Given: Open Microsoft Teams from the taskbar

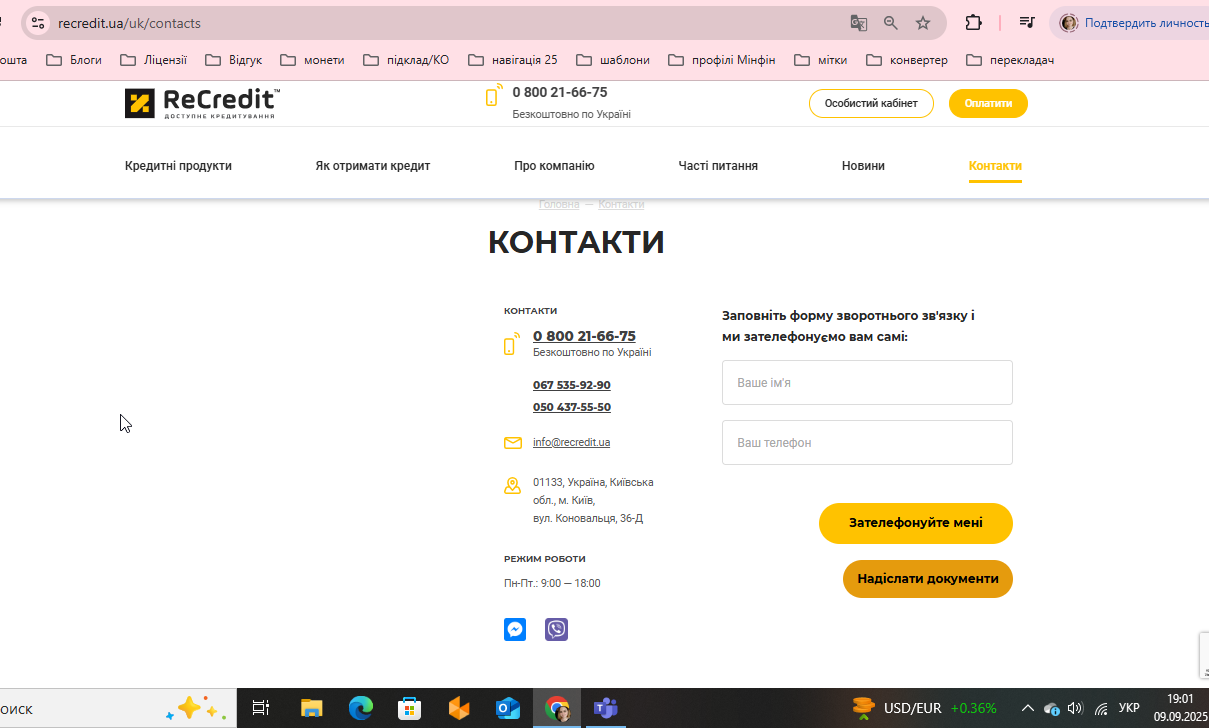Looking at the screenshot, I should click(x=605, y=708).
